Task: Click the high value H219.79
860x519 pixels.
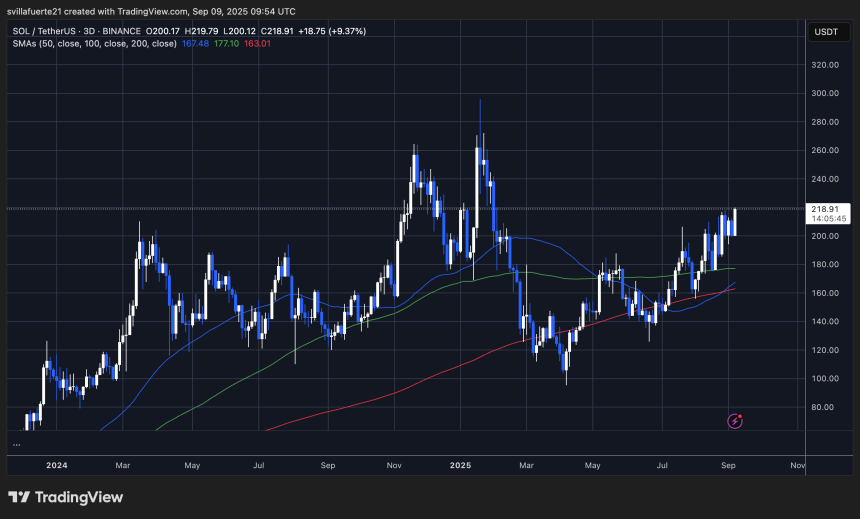Action: [x=201, y=31]
